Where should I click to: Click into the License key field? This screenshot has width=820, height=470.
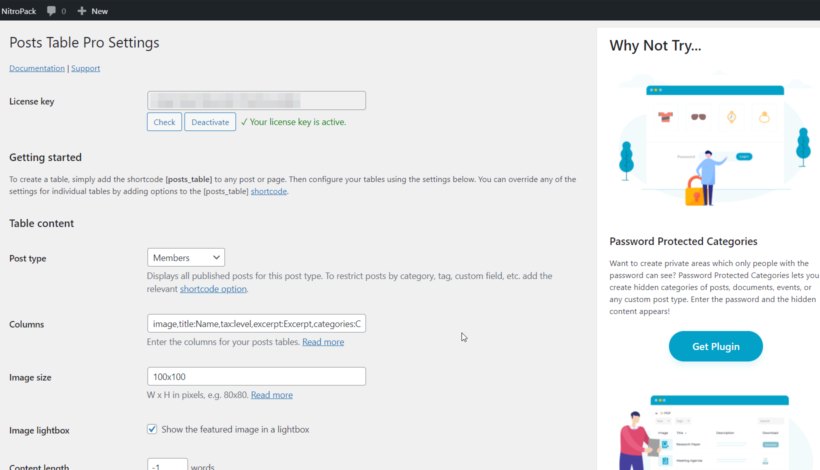tap(256, 101)
